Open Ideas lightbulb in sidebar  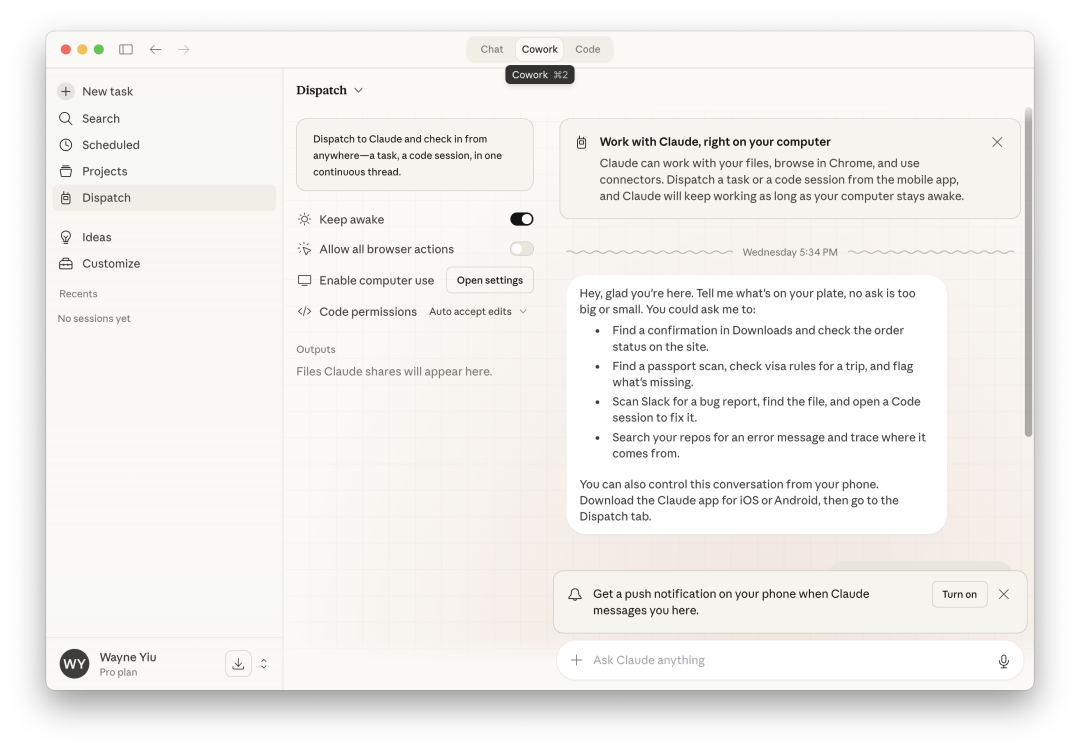coord(66,237)
